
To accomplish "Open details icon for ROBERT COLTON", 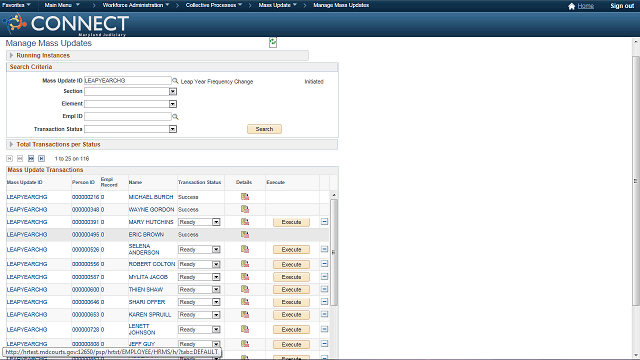I will 244,264.
